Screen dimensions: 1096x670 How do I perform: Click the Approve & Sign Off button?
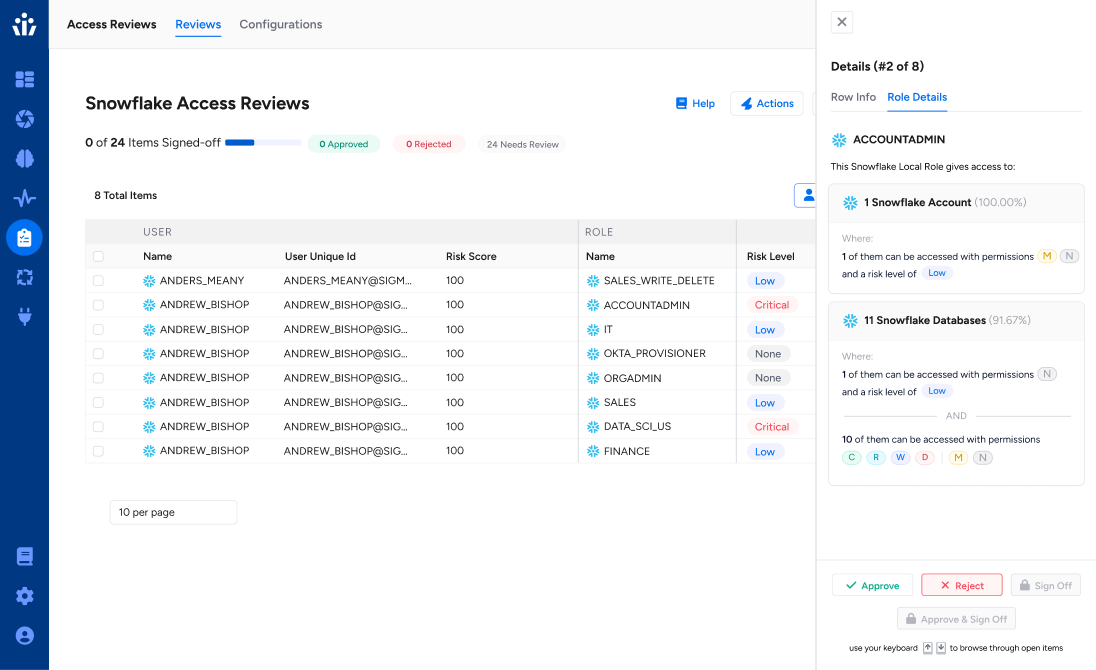coord(956,619)
